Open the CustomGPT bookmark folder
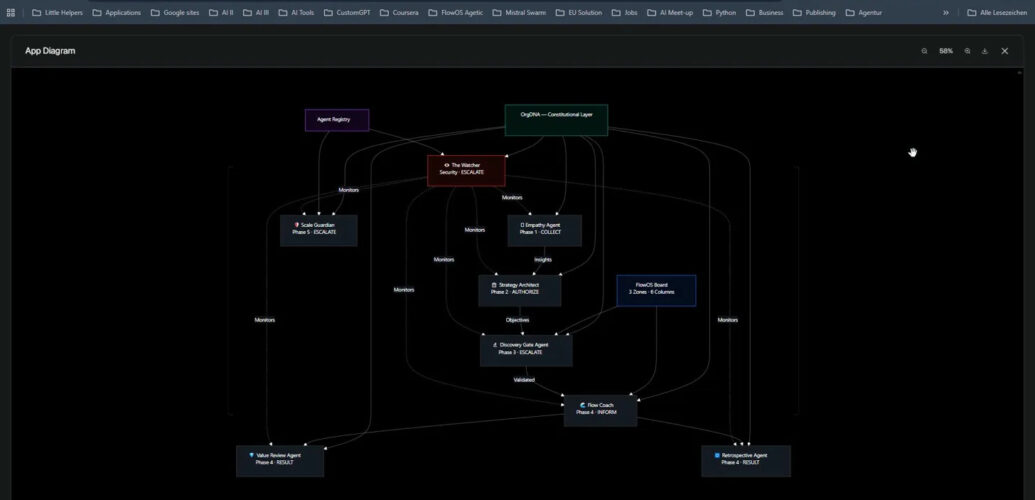Image resolution: width=1035 pixels, height=500 pixels. 346,13
